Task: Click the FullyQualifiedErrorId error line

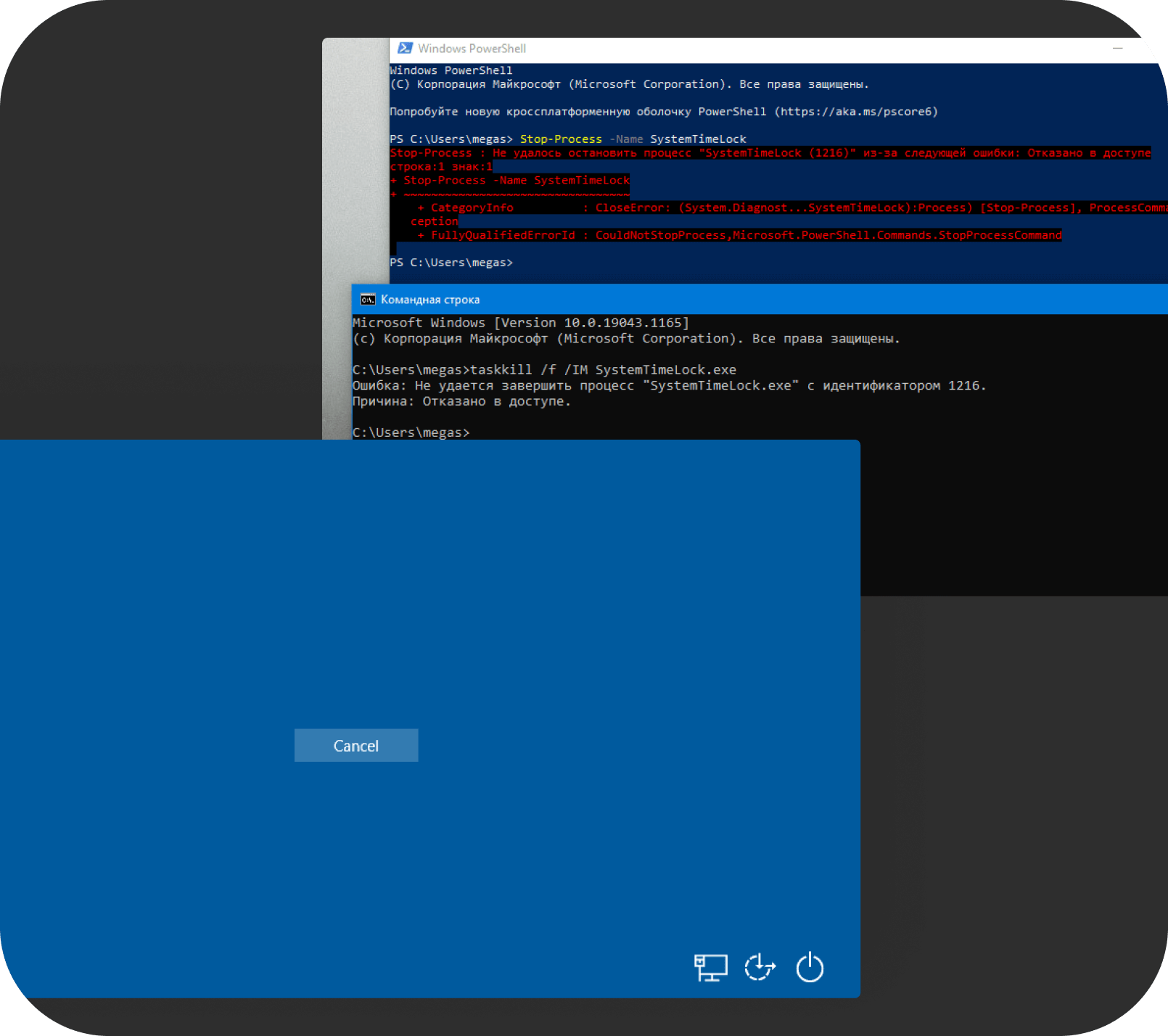Action: coord(740,234)
